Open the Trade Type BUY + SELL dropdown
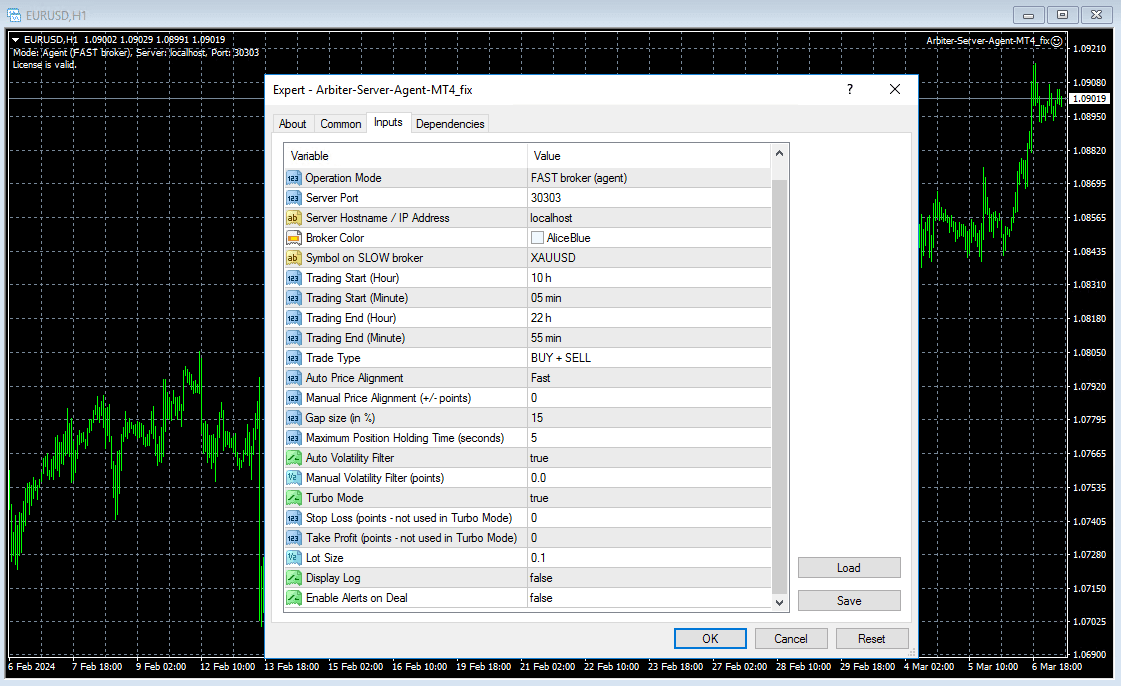 point(648,358)
